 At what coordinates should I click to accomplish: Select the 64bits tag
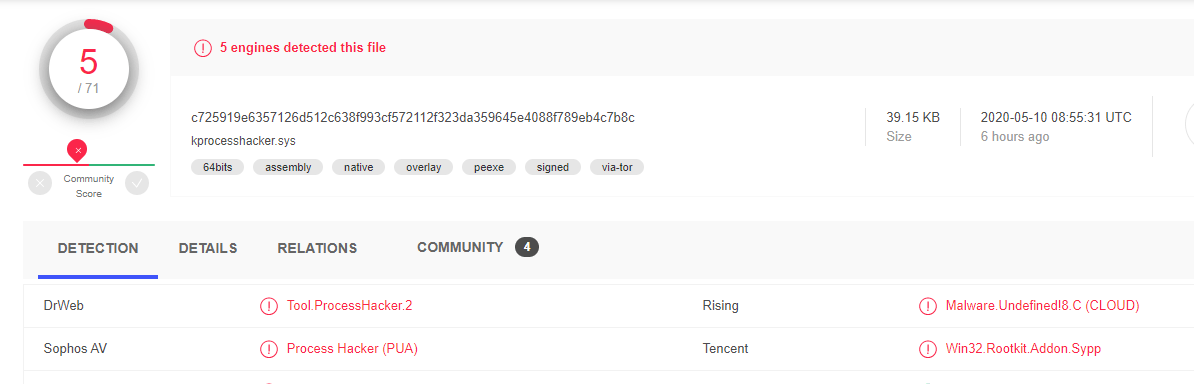(218, 167)
